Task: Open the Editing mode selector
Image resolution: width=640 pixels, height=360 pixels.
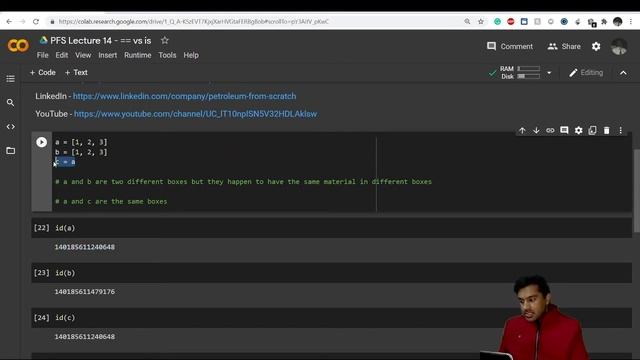Action: coord(586,73)
